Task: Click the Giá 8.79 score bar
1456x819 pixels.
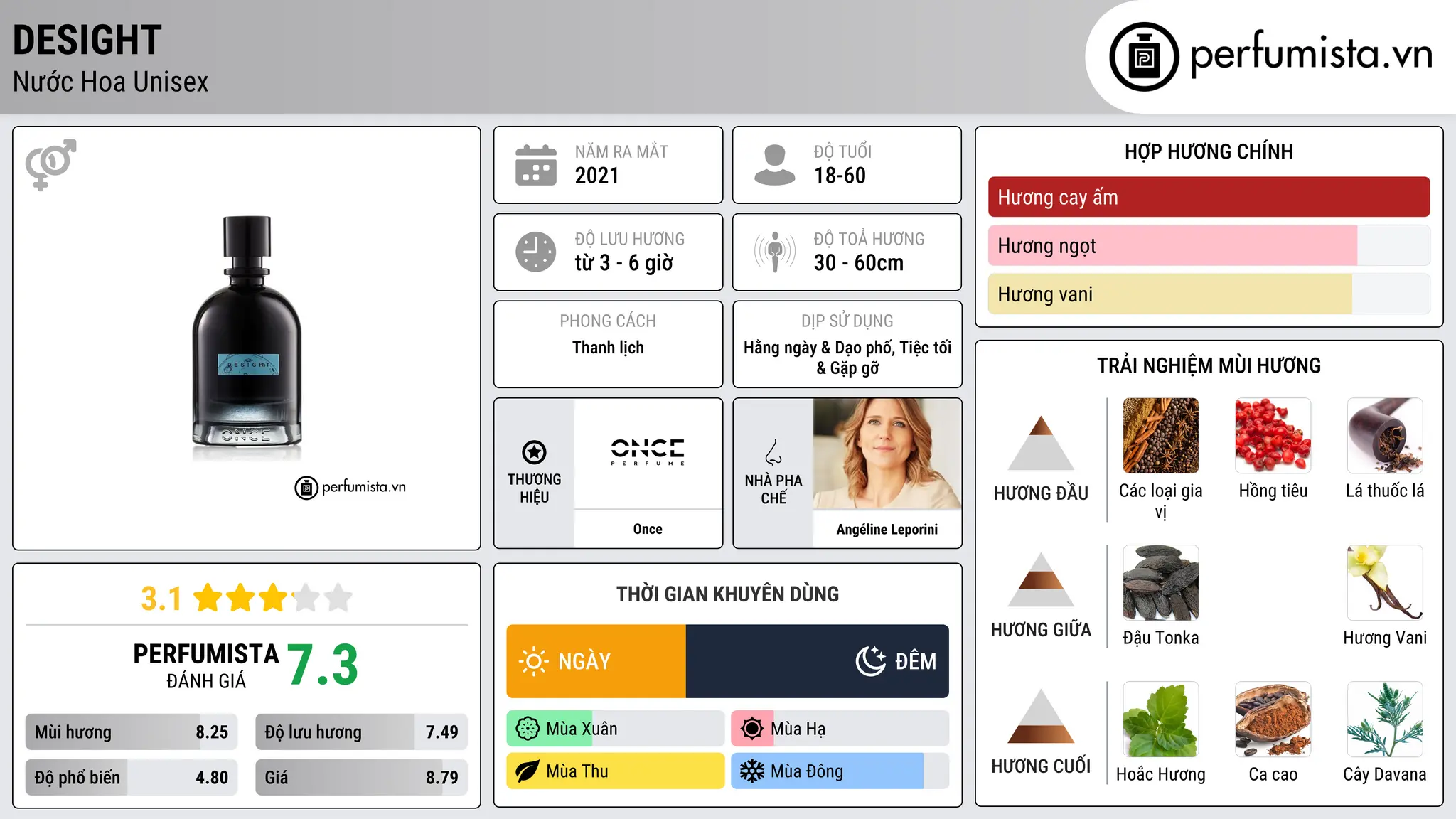Action: tap(361, 777)
